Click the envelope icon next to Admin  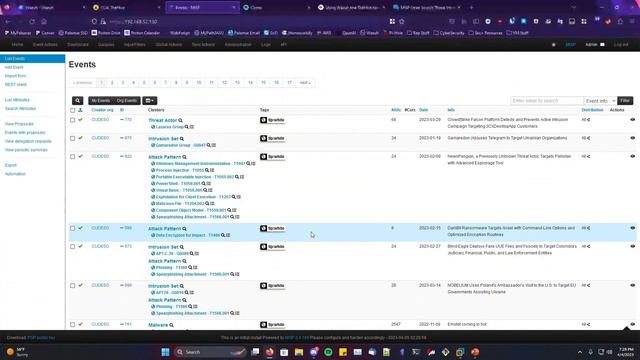coord(602,44)
